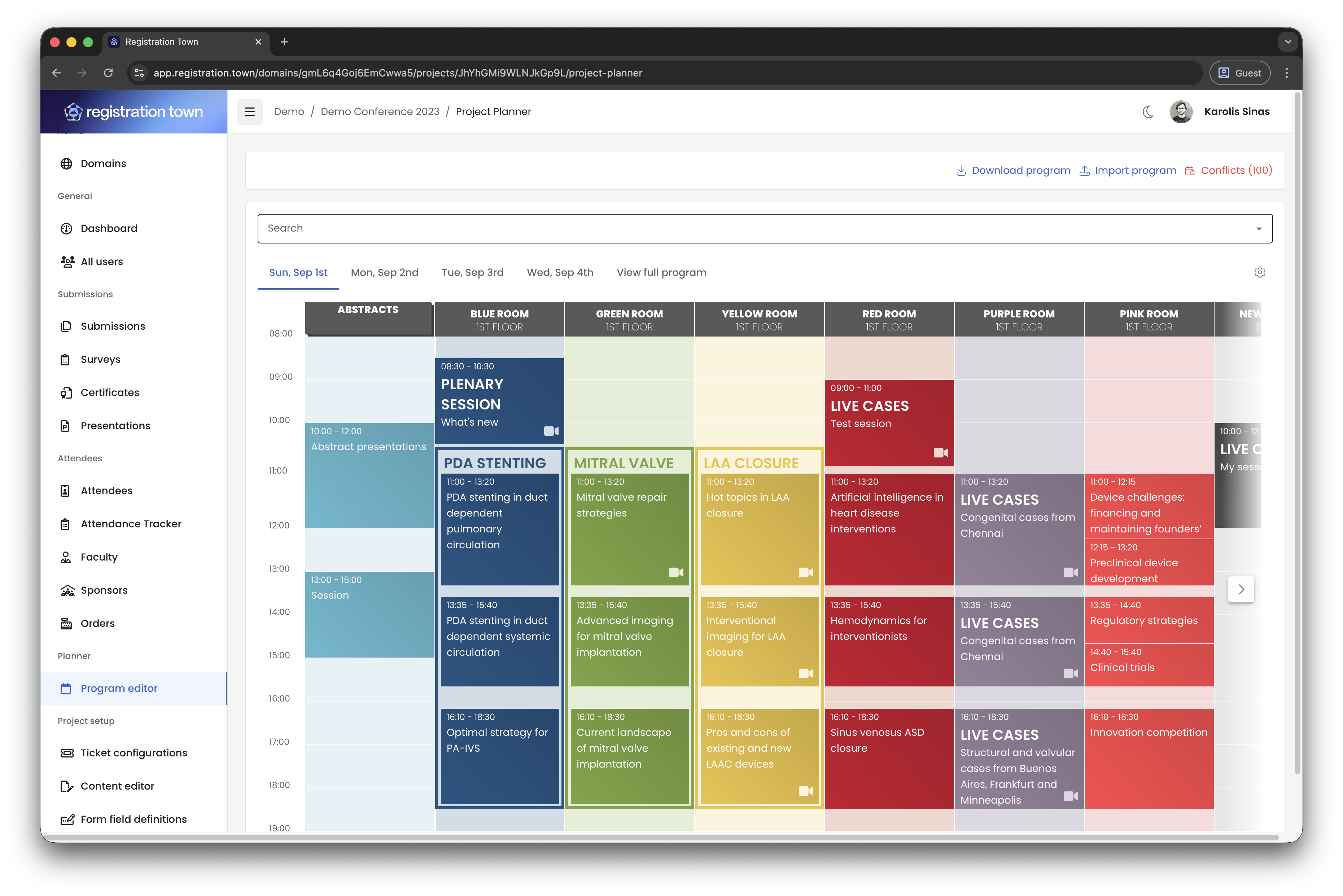Click the Surveys clipboard icon
This screenshot has width=1343, height=896.
(x=66, y=359)
